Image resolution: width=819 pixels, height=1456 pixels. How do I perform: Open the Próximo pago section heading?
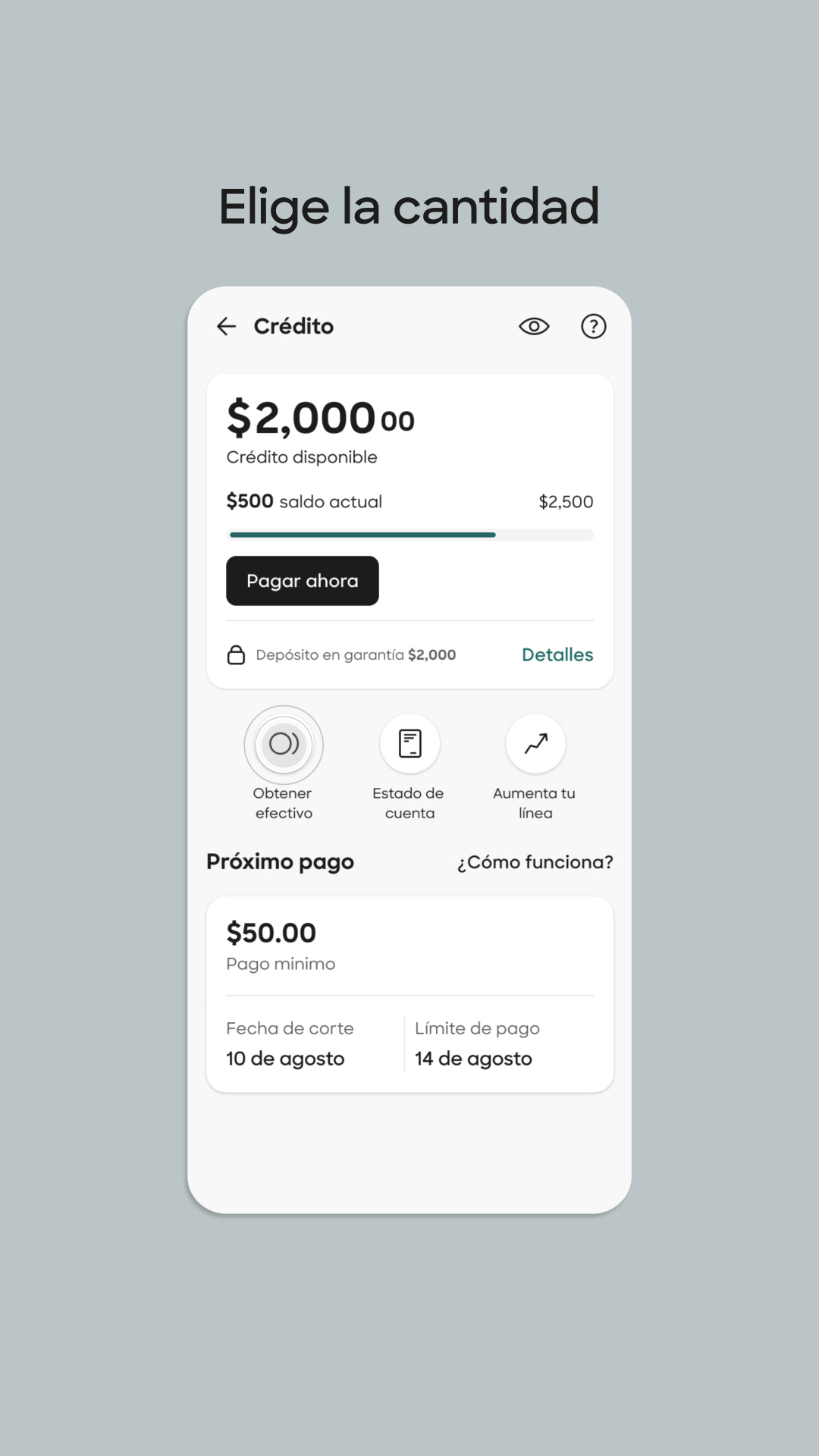pos(280,861)
